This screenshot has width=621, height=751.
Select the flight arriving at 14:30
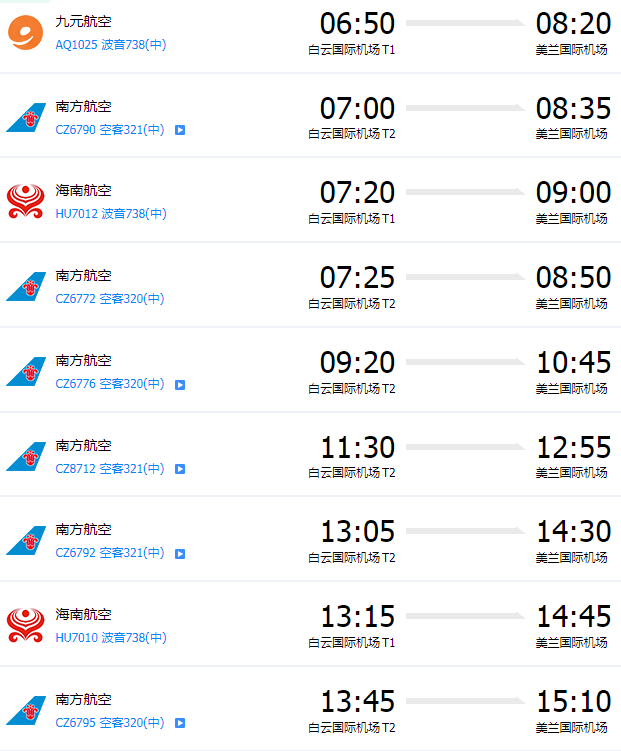click(310, 539)
